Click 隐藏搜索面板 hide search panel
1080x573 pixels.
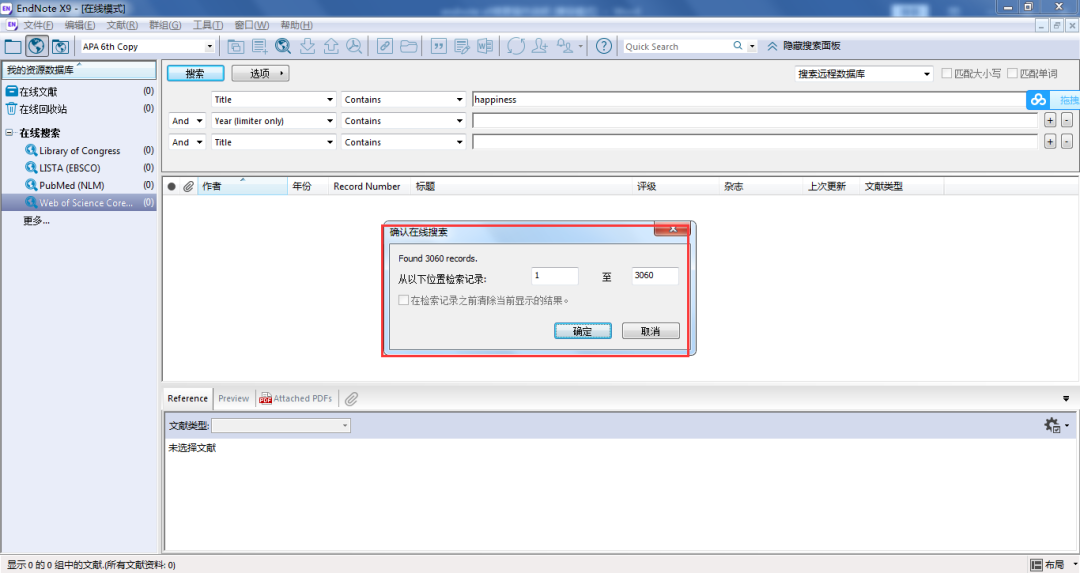(x=804, y=46)
